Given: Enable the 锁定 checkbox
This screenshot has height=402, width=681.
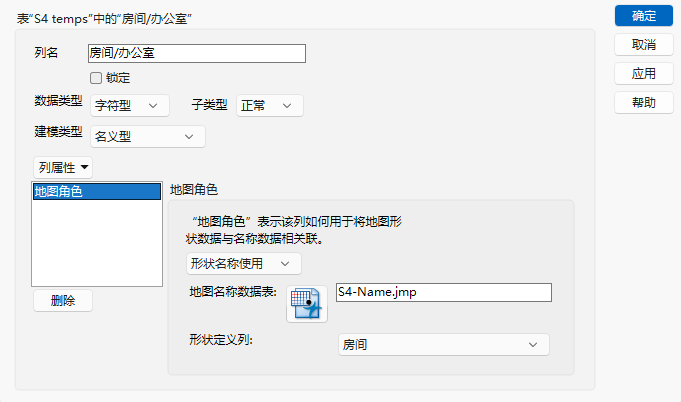Looking at the screenshot, I should point(96,78).
